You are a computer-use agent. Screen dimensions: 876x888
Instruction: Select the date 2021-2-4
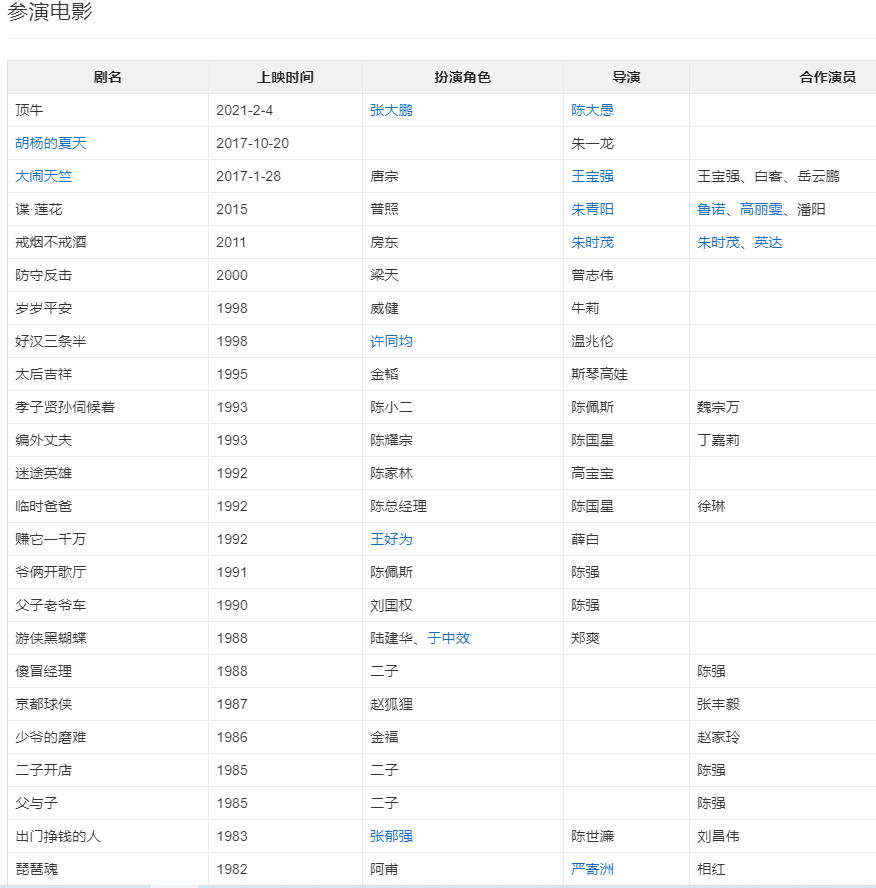[245, 110]
